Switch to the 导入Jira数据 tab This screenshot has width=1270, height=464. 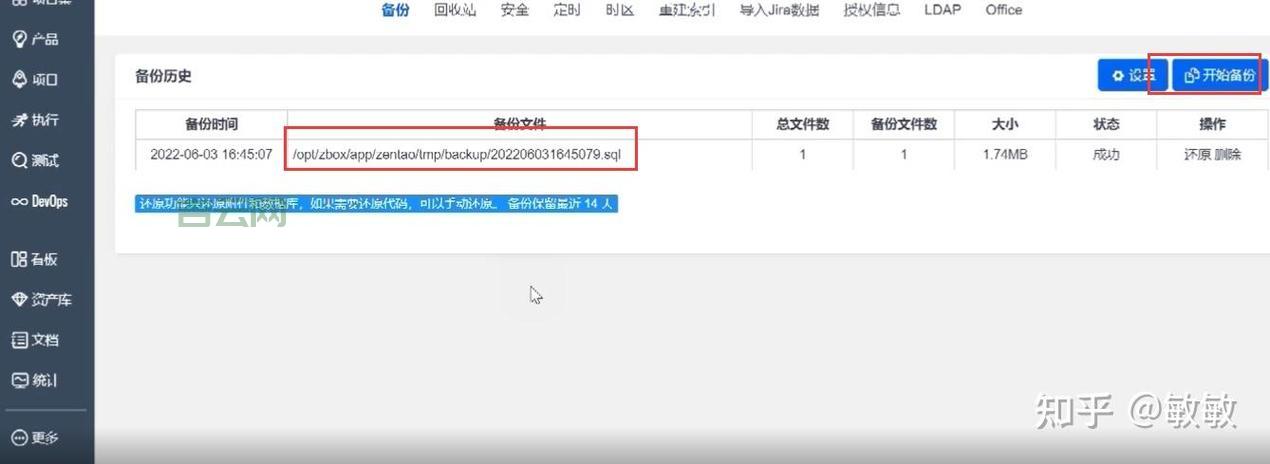[x=779, y=10]
